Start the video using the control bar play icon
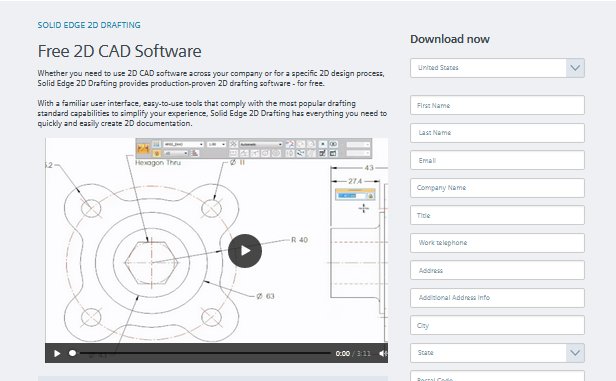This screenshot has width=616, height=381. coord(57,354)
